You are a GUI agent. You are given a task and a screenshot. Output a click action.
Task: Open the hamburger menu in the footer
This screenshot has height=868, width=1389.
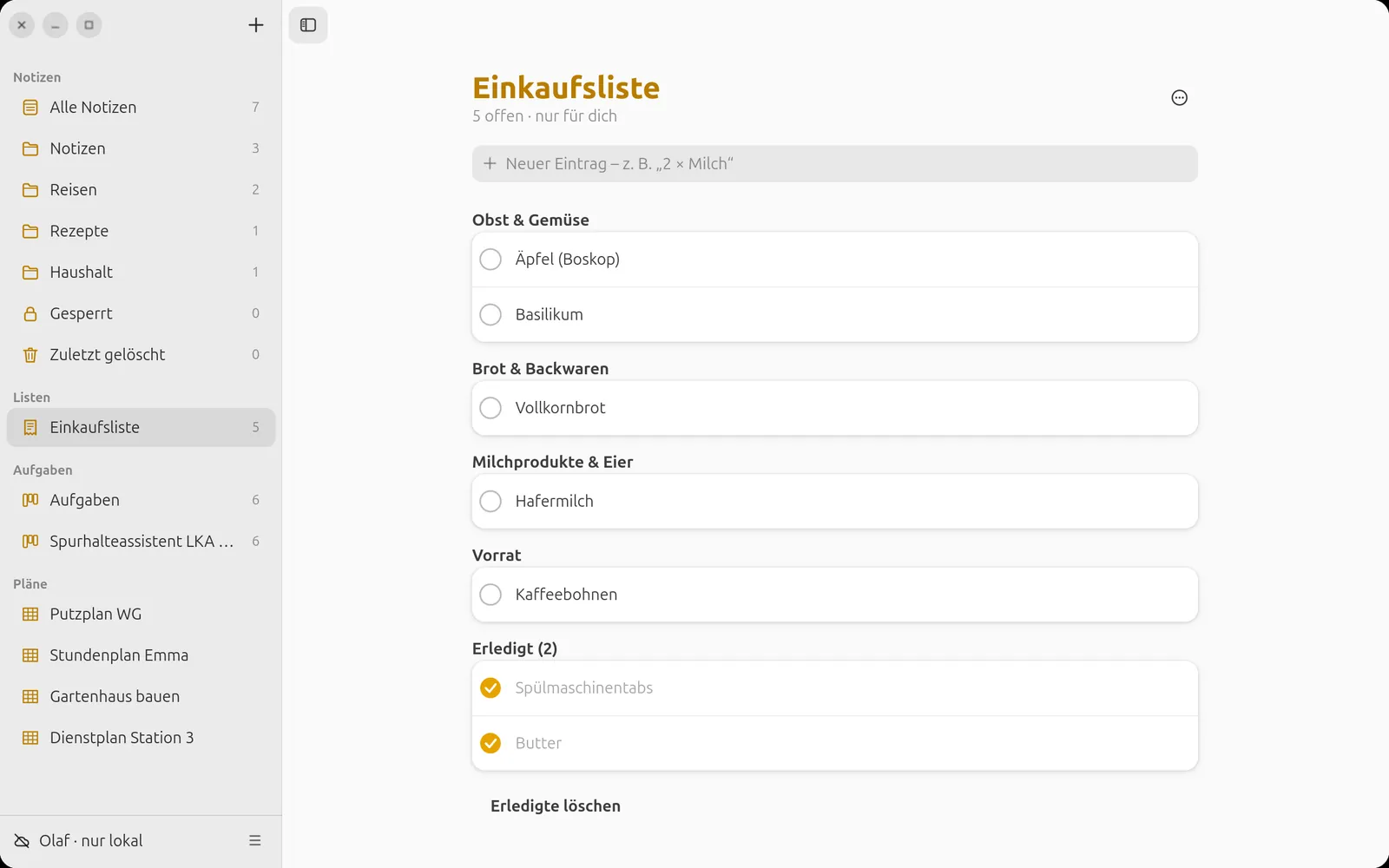point(255,840)
